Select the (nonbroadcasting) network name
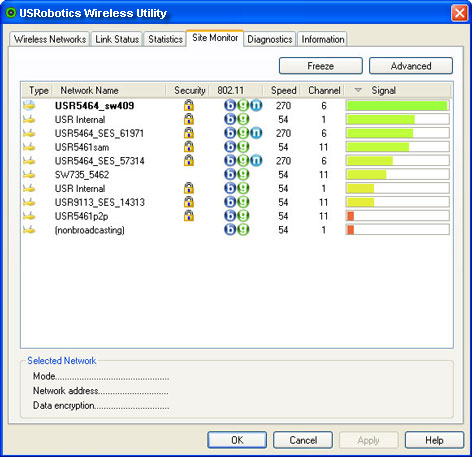This screenshot has height=457, width=472. tap(90, 230)
